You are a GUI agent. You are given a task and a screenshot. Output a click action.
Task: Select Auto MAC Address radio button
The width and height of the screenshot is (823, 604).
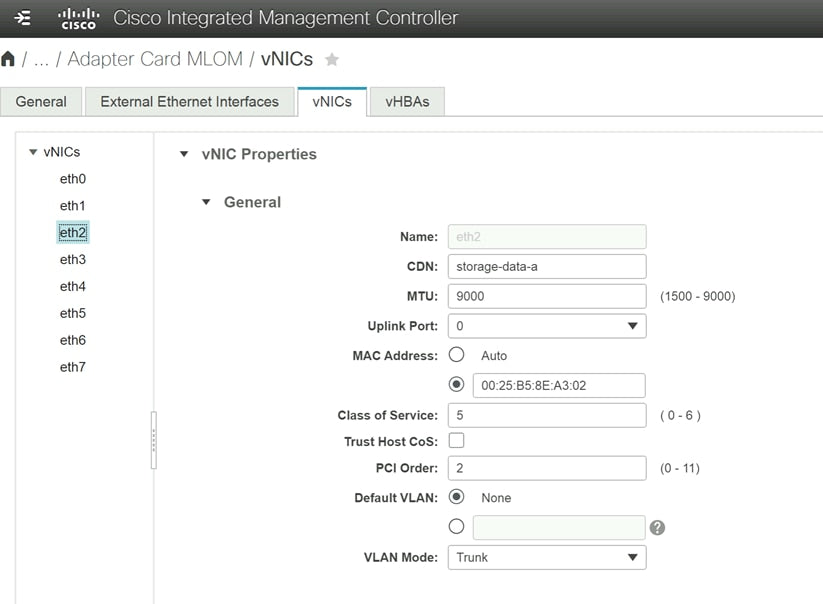click(x=457, y=355)
